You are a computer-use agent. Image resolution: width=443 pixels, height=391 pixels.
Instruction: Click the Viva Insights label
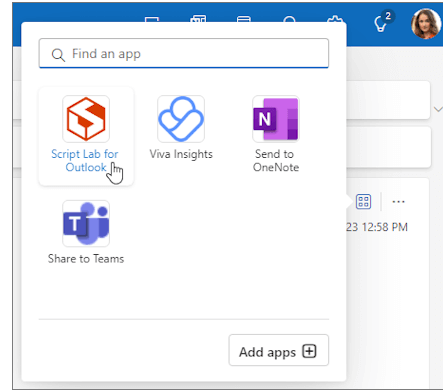tap(181, 154)
